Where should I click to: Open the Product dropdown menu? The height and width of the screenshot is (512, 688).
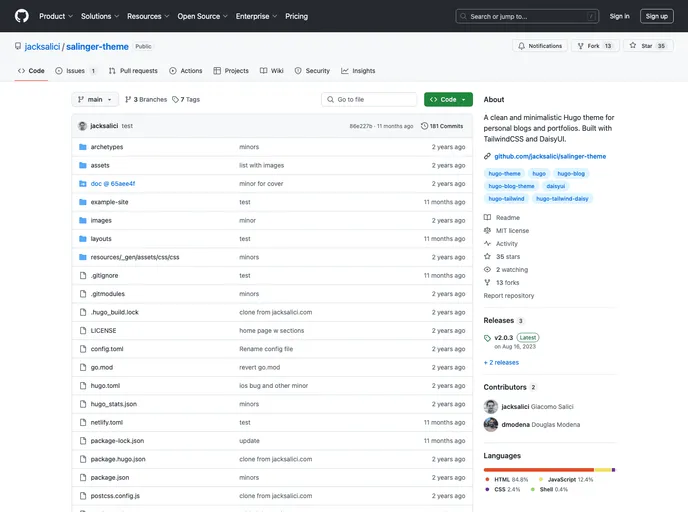pos(56,16)
